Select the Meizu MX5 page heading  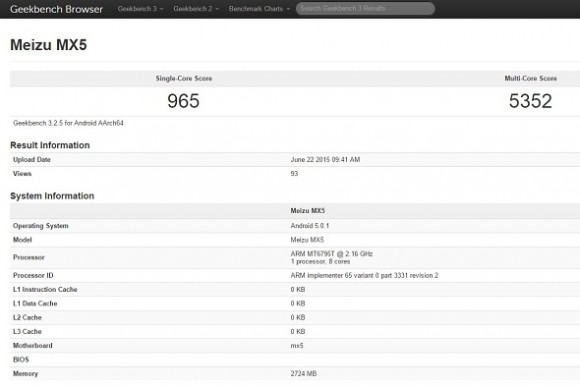pos(48,45)
